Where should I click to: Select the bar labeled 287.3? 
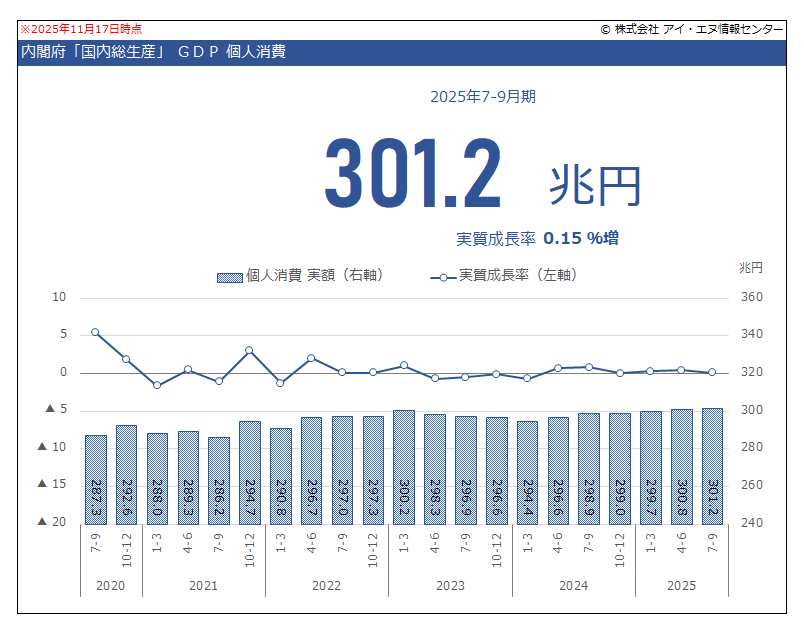(95, 478)
